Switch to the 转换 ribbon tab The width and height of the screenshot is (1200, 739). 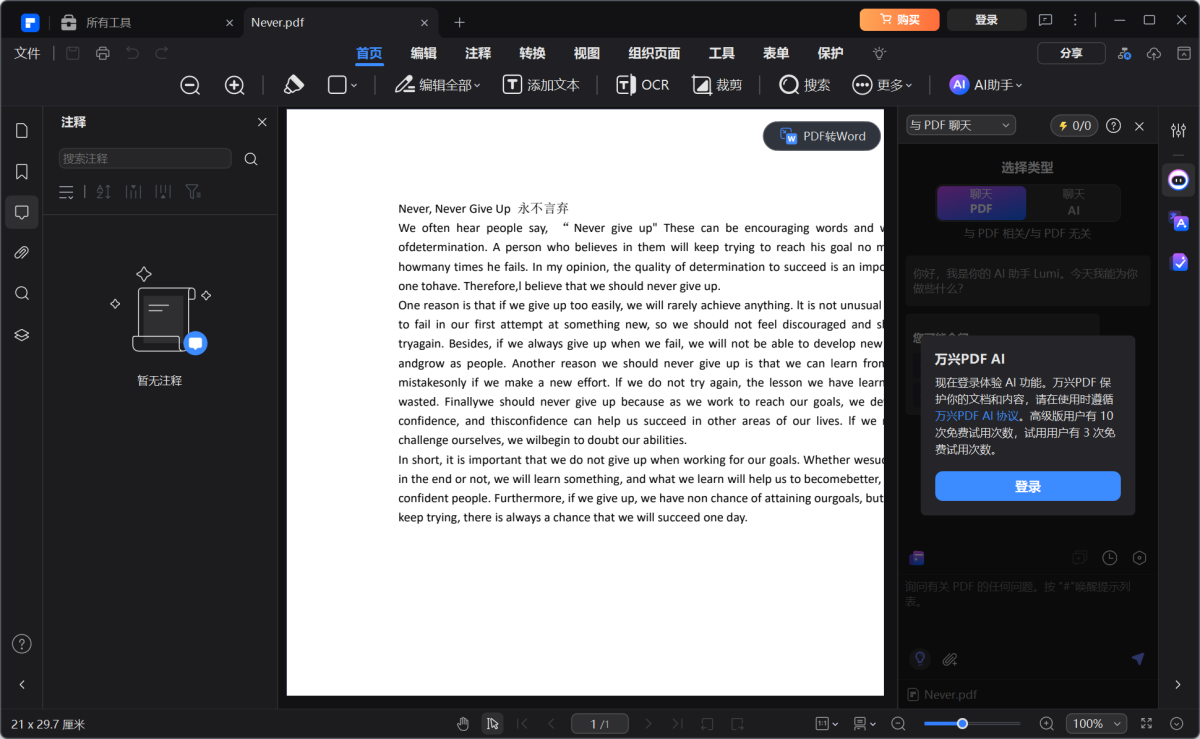click(x=532, y=53)
